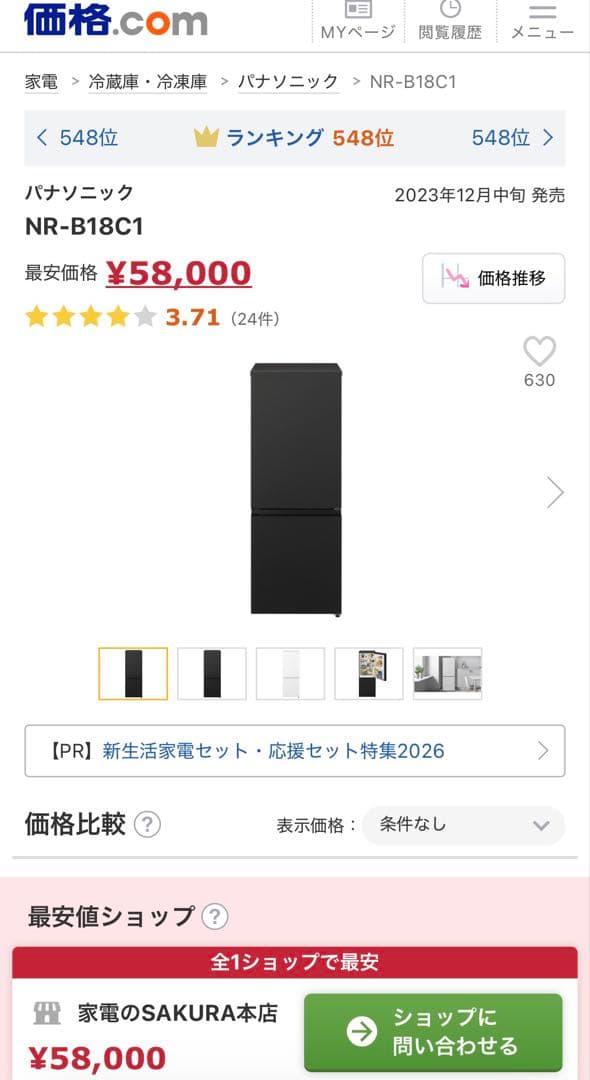Open the 条件なし display price dropdown

click(463, 826)
